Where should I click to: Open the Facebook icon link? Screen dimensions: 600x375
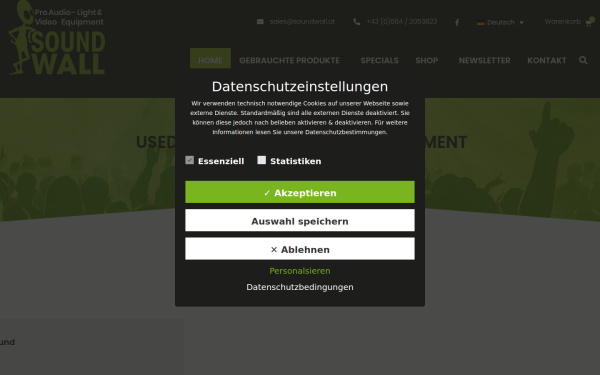[457, 23]
